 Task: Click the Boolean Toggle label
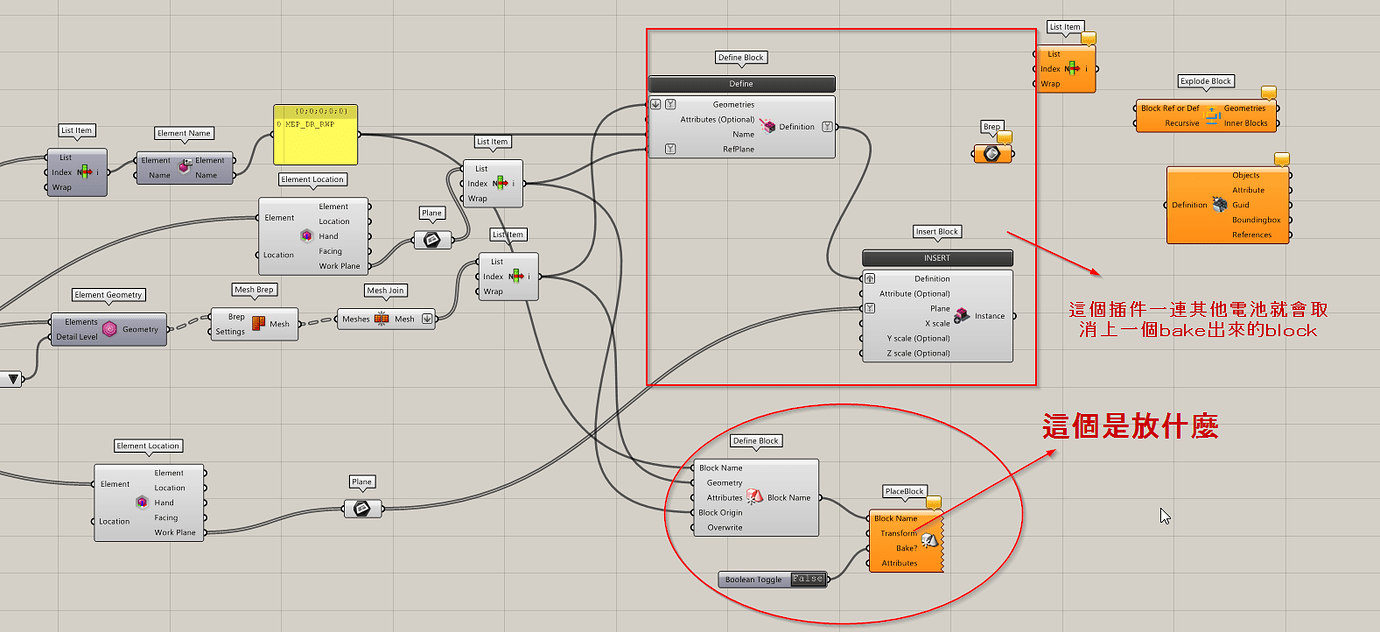point(755,579)
